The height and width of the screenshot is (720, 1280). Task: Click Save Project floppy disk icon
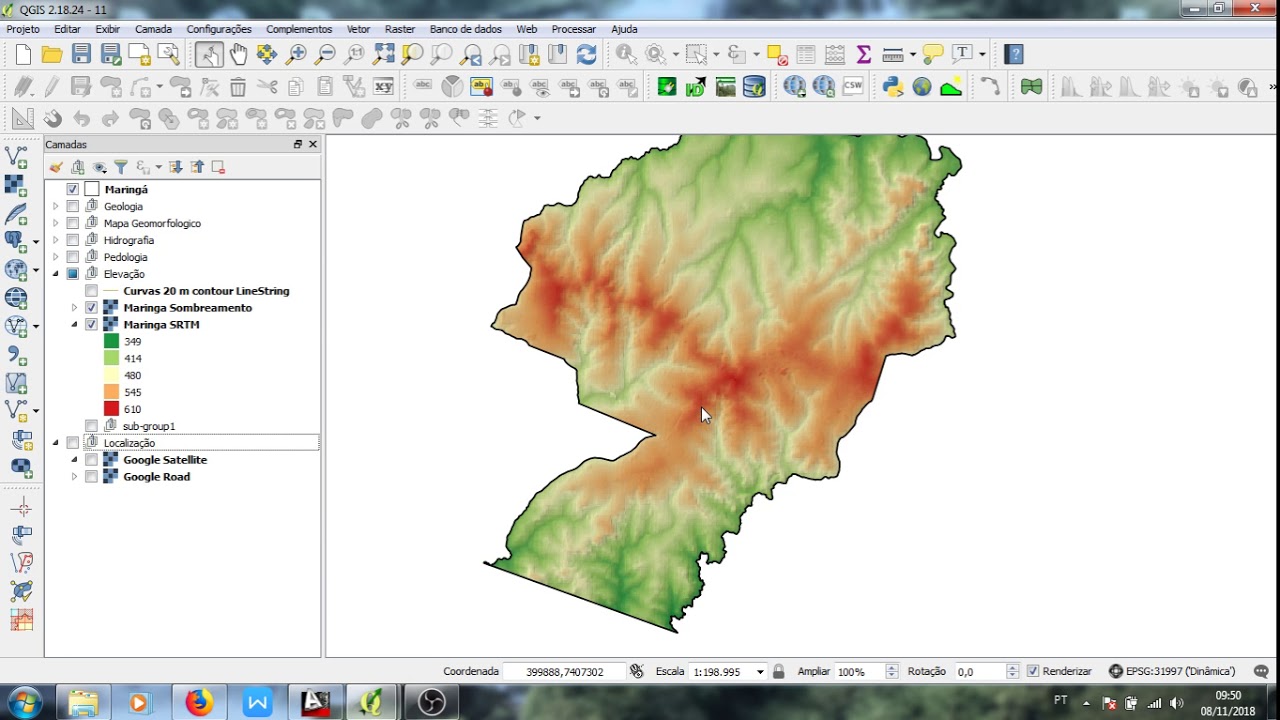click(82, 55)
